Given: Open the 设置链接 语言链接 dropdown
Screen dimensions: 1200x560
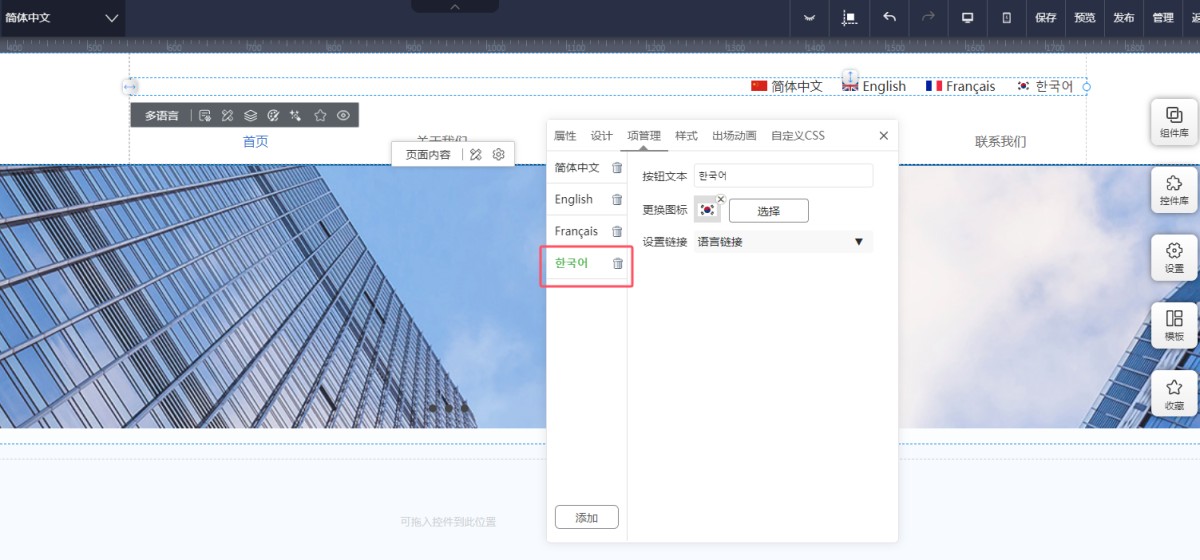Looking at the screenshot, I should click(x=783, y=242).
